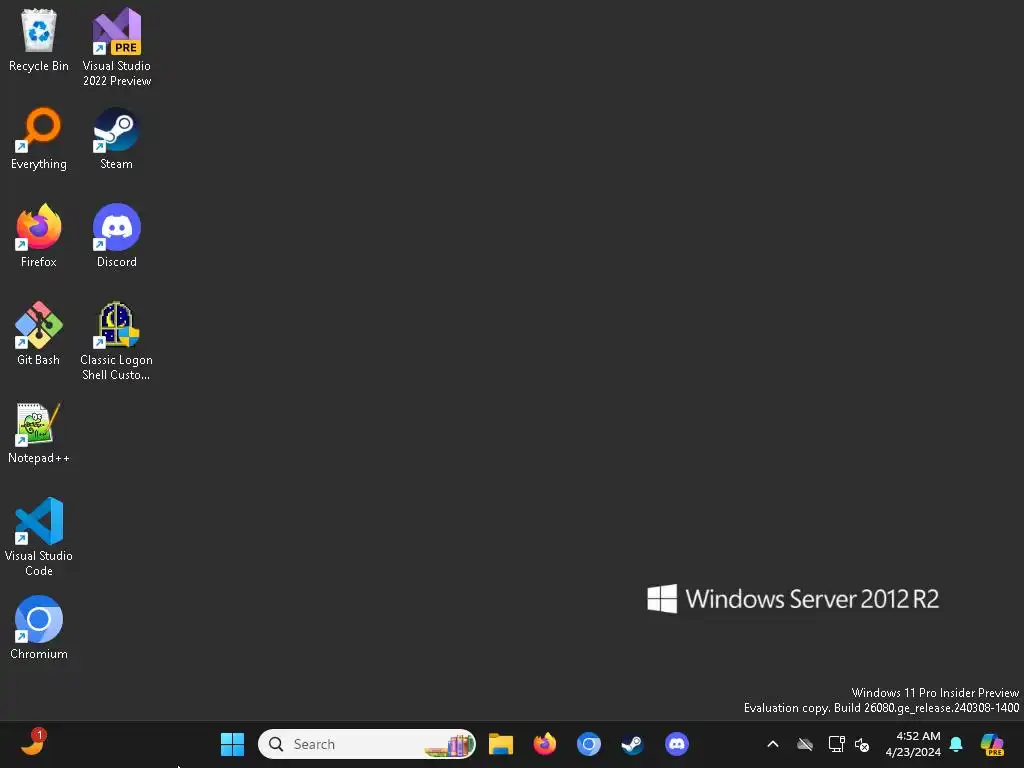Select Visual Studio 2022 Preview desktop shortcut
This screenshot has width=1024, height=768.
click(117, 47)
